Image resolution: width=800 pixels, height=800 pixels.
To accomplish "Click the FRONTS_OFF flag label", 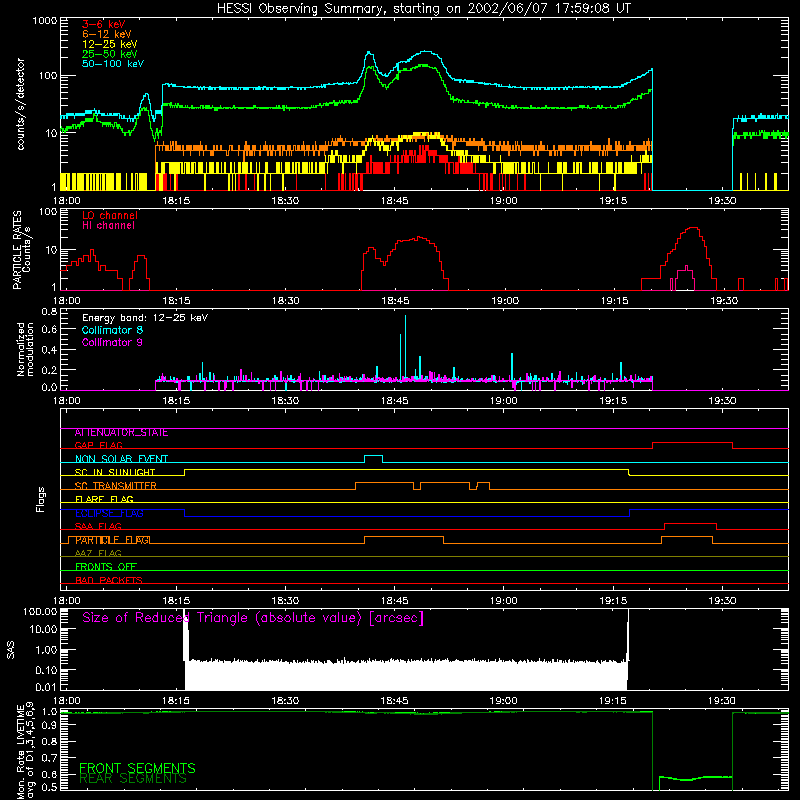I will tap(106, 567).
